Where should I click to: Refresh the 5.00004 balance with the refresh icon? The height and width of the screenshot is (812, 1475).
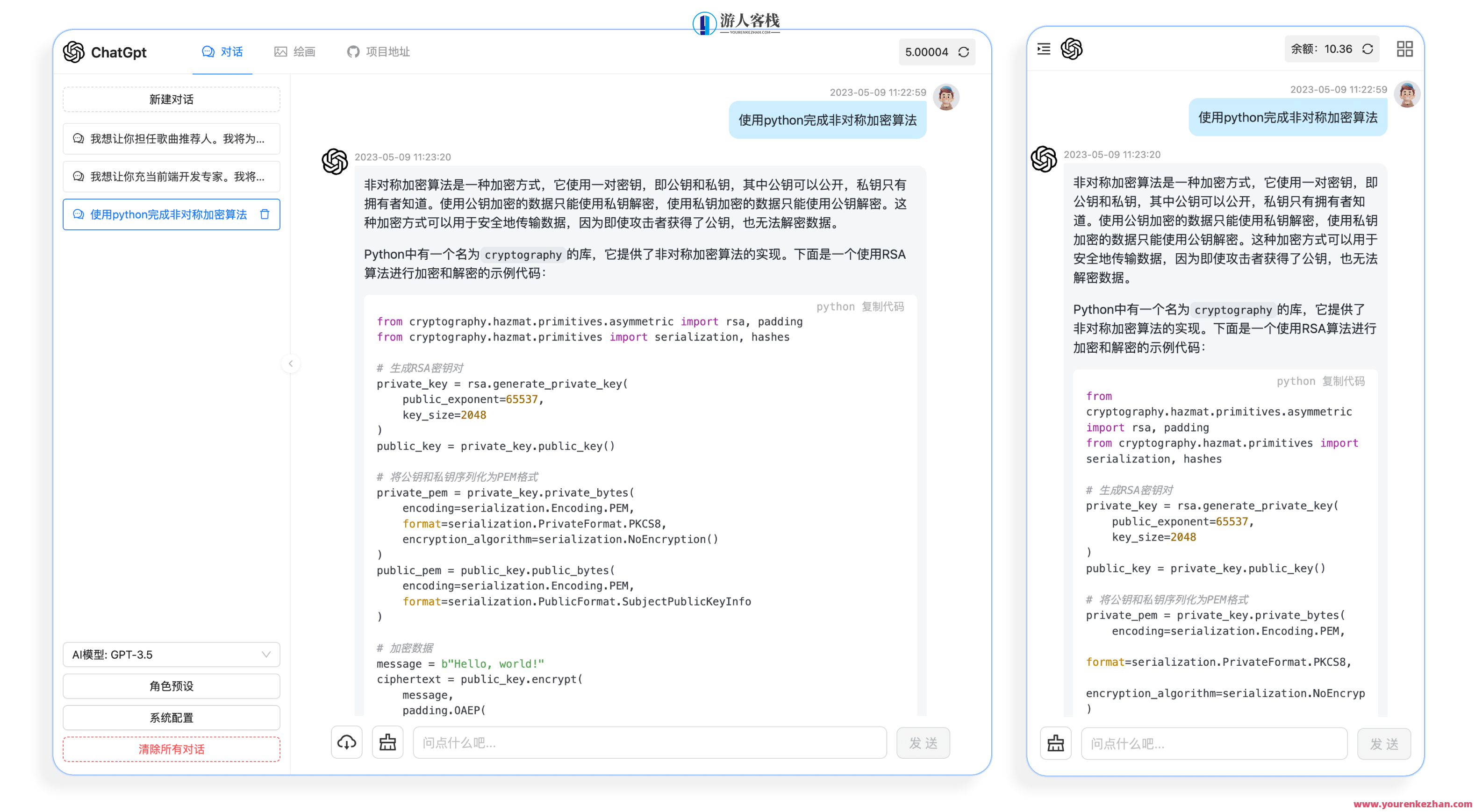click(964, 51)
